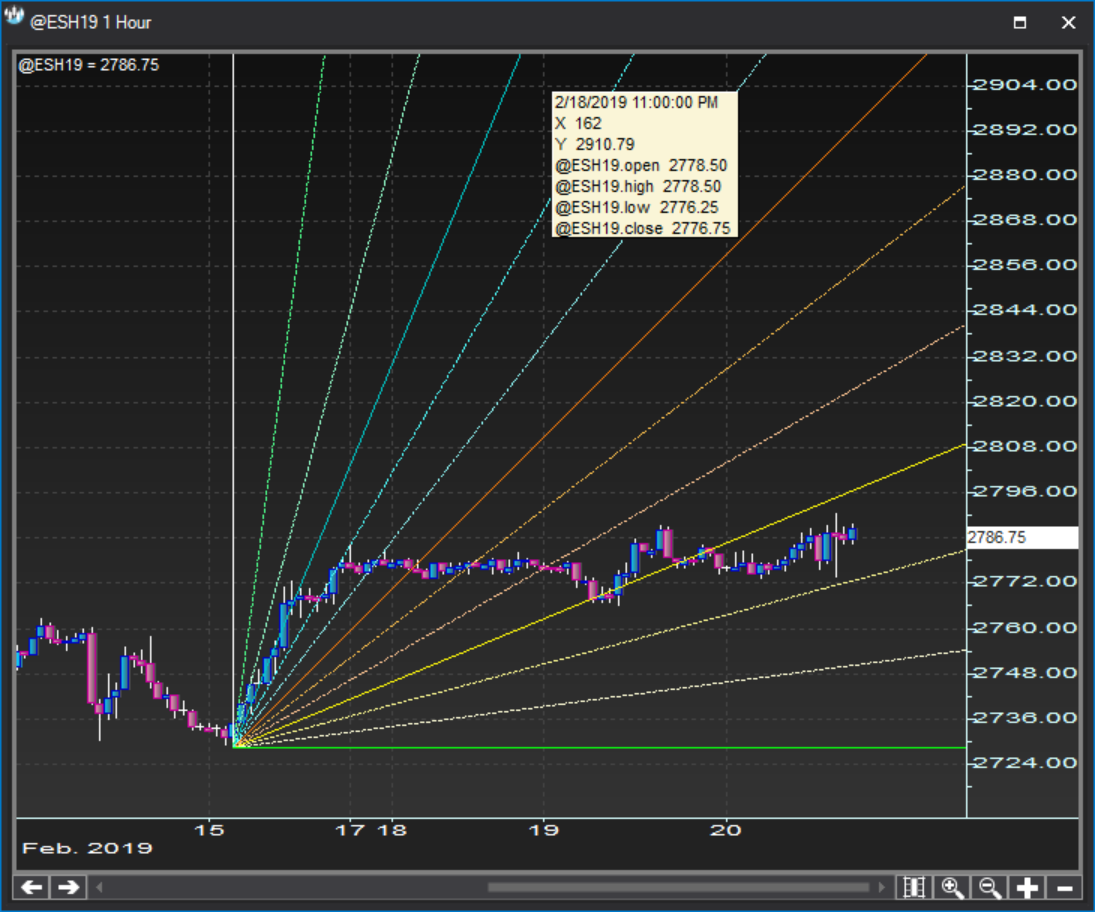Image resolution: width=1095 pixels, height=912 pixels.
Task: Click the latest blue candlestick
Action: [x=852, y=534]
